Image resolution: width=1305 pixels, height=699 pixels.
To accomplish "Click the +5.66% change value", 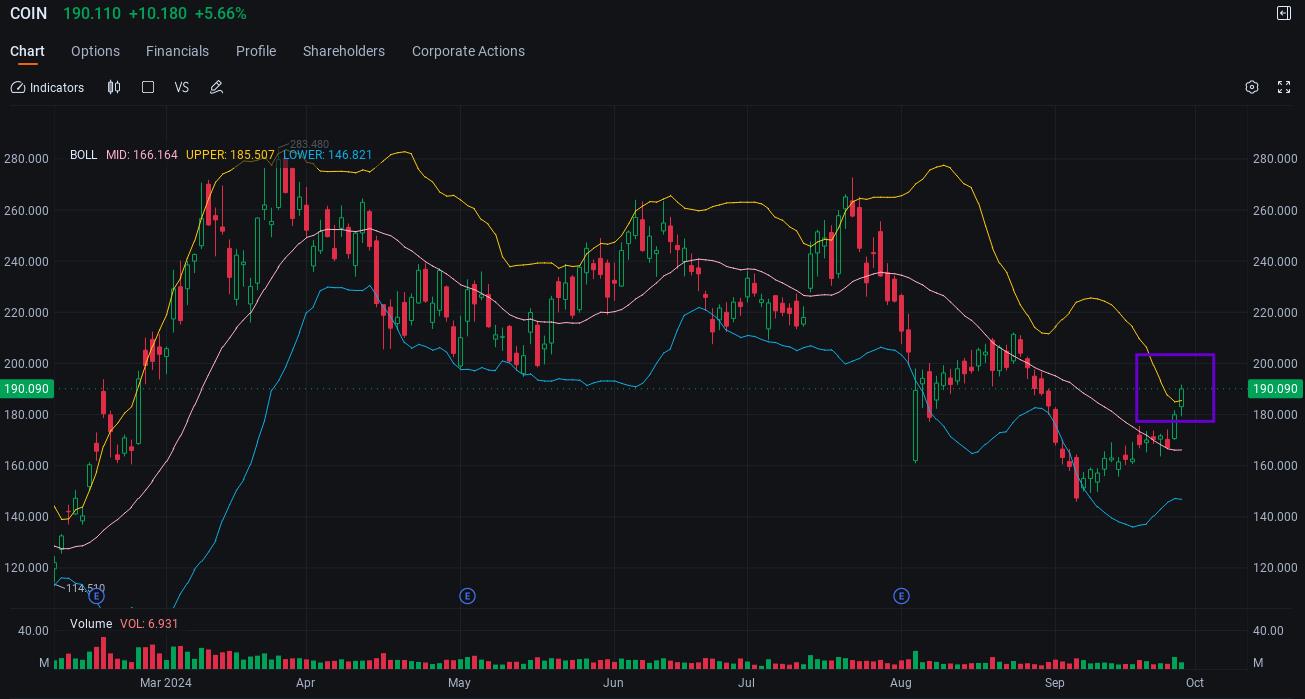I will tap(220, 14).
